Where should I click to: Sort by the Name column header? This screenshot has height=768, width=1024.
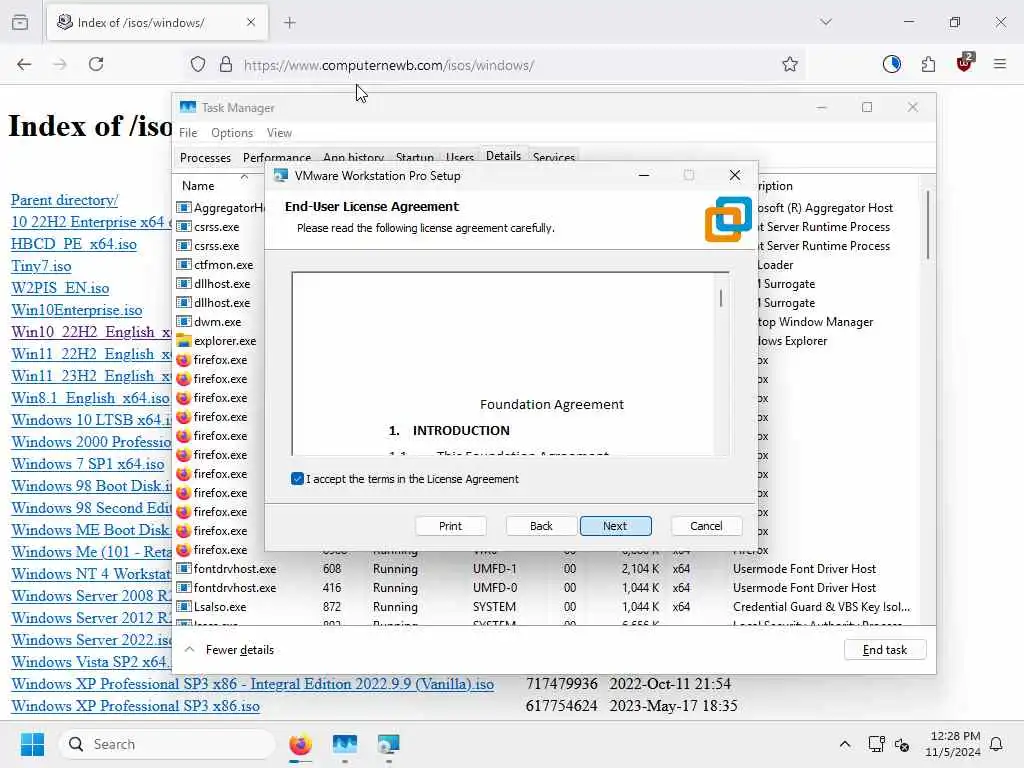198,185
